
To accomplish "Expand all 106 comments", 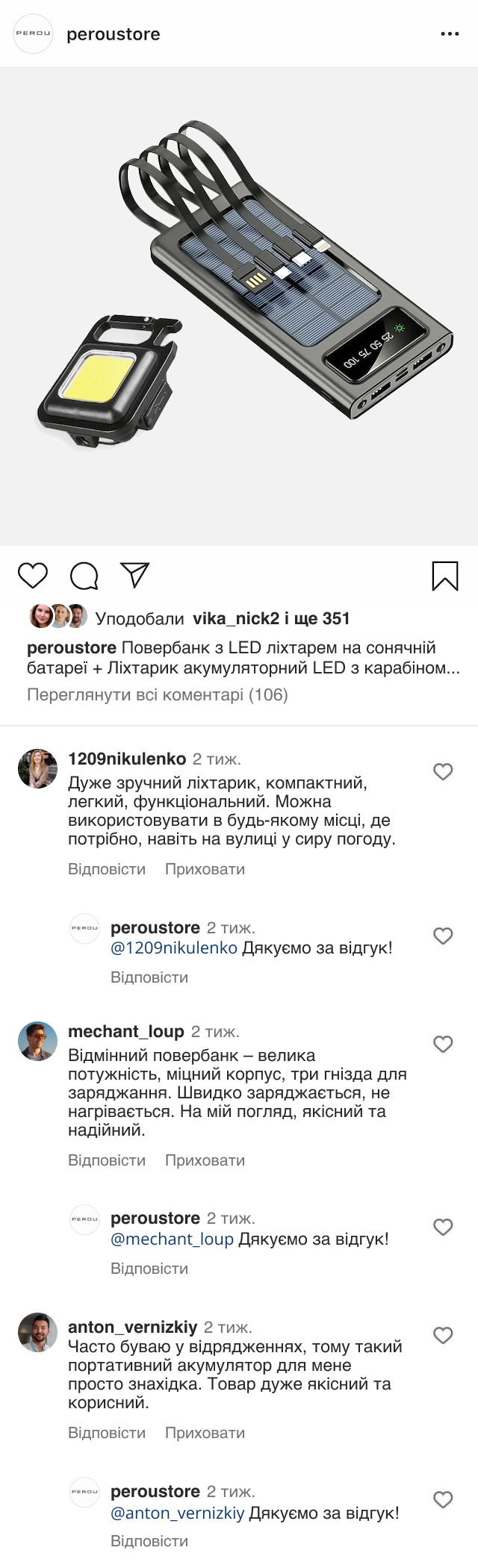I will pyautogui.click(x=157, y=695).
